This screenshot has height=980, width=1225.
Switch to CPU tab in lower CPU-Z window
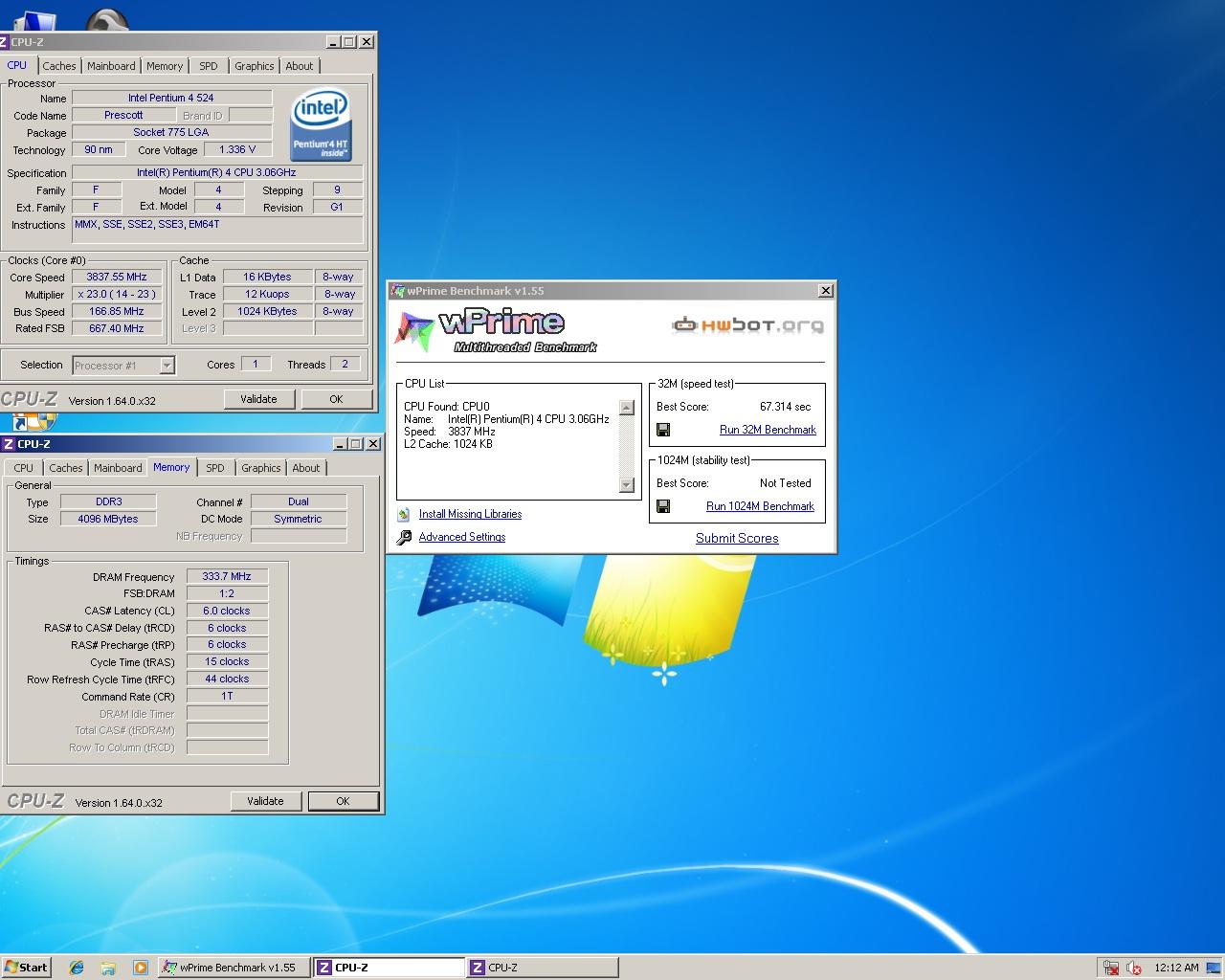point(24,468)
